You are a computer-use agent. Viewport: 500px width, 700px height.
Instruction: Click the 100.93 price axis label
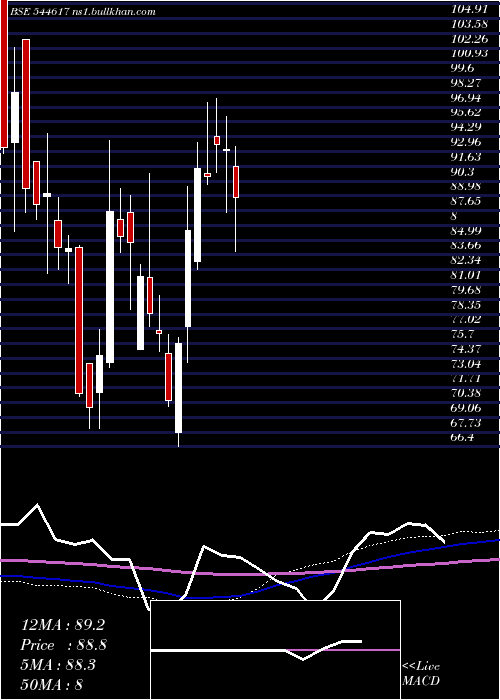(470, 53)
